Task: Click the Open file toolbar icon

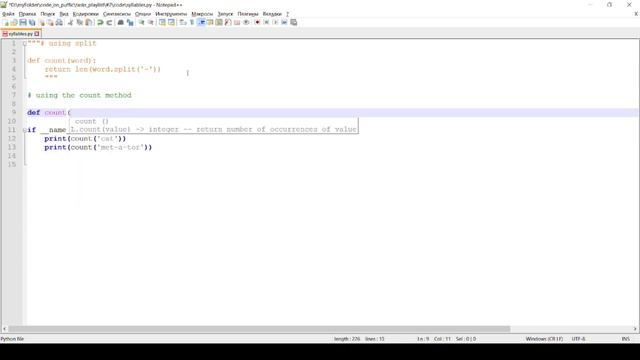Action: (x=14, y=22)
